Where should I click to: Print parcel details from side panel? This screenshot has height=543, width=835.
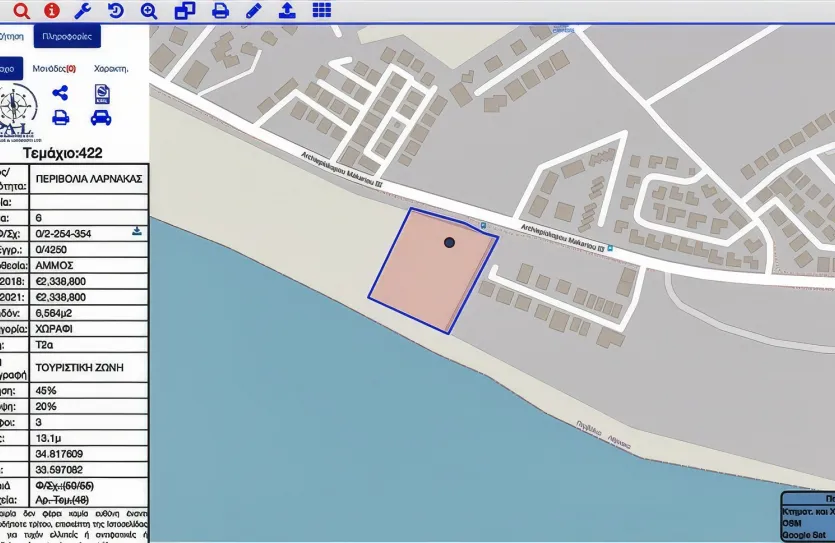click(60, 117)
